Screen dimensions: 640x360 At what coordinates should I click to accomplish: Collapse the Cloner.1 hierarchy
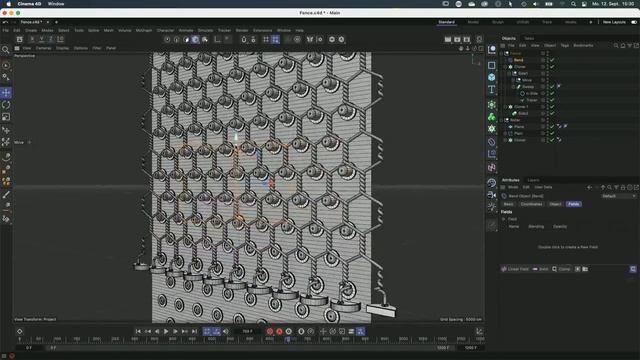[x=505, y=107]
